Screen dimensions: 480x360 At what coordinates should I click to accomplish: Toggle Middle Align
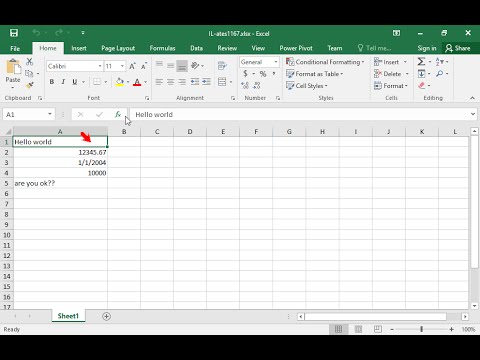pyautogui.click(x=171, y=65)
